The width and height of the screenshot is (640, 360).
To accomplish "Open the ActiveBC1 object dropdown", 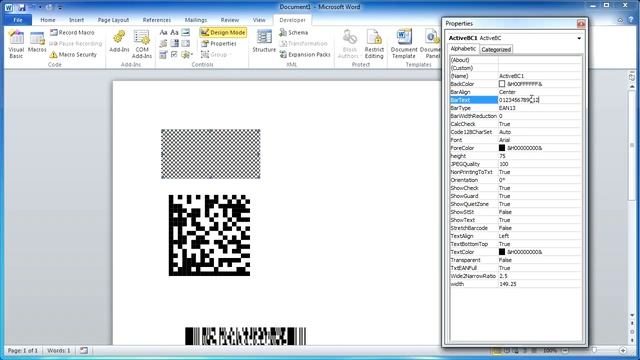I will pyautogui.click(x=579, y=38).
